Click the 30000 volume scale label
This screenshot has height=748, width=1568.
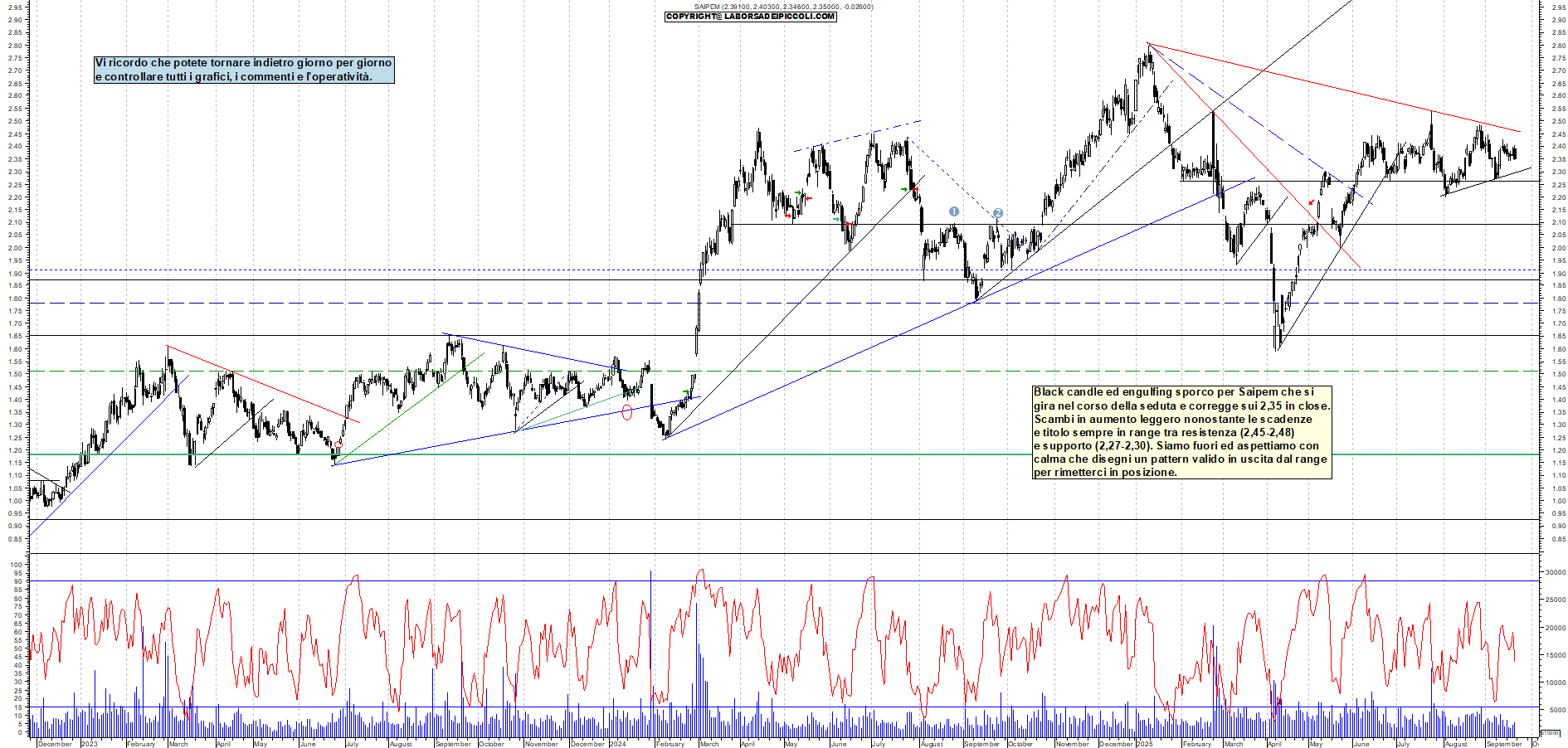tap(1555, 572)
